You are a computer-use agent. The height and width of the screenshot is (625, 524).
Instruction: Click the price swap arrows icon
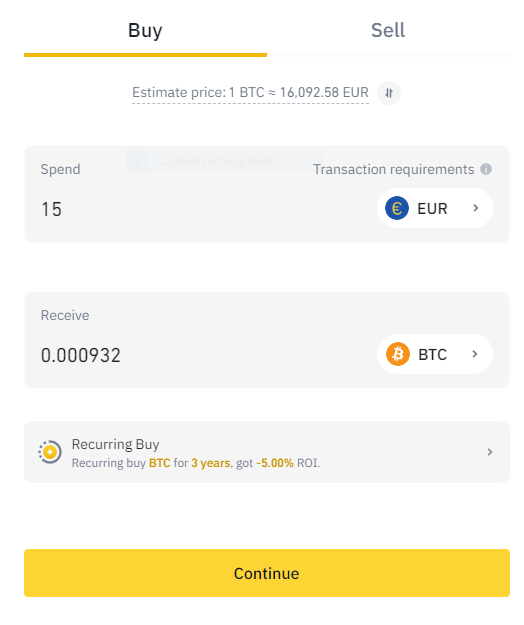(x=389, y=93)
